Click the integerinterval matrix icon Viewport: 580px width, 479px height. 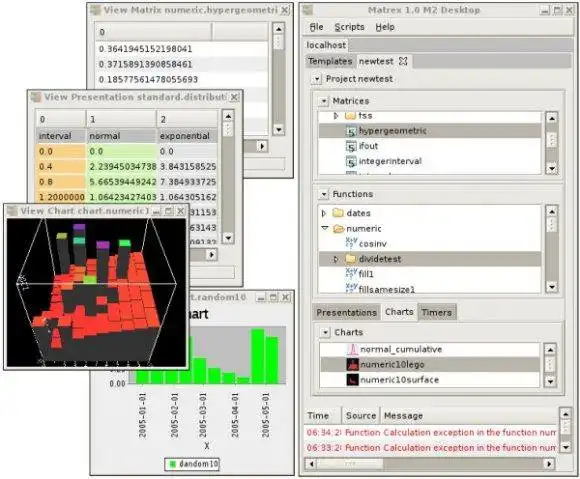tap(351, 162)
